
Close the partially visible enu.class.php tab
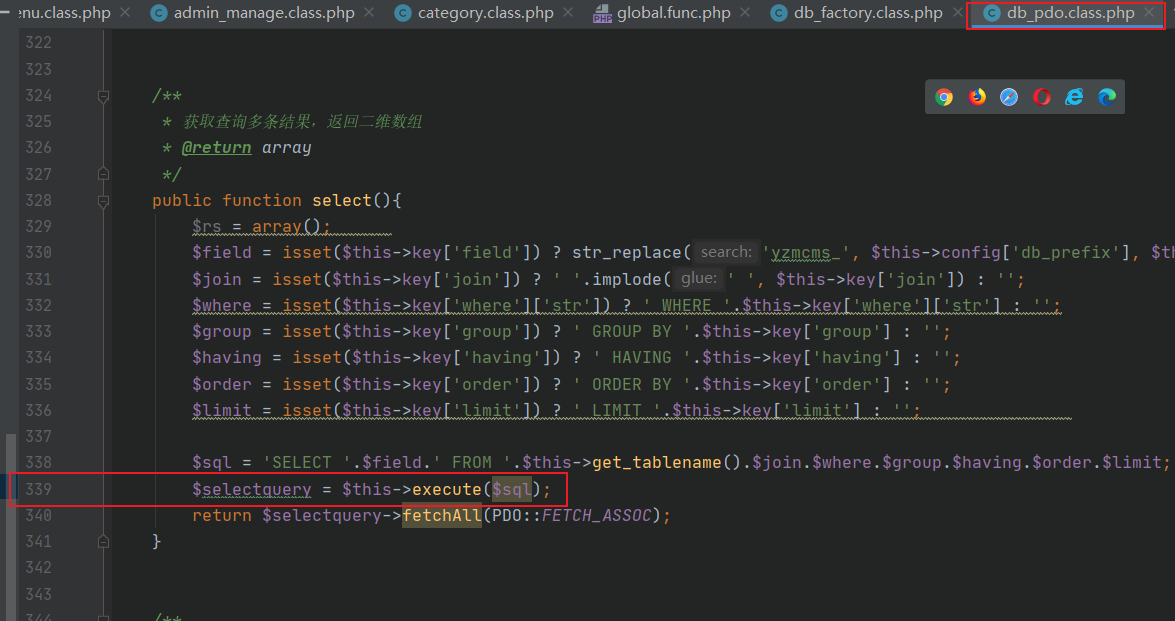125,13
